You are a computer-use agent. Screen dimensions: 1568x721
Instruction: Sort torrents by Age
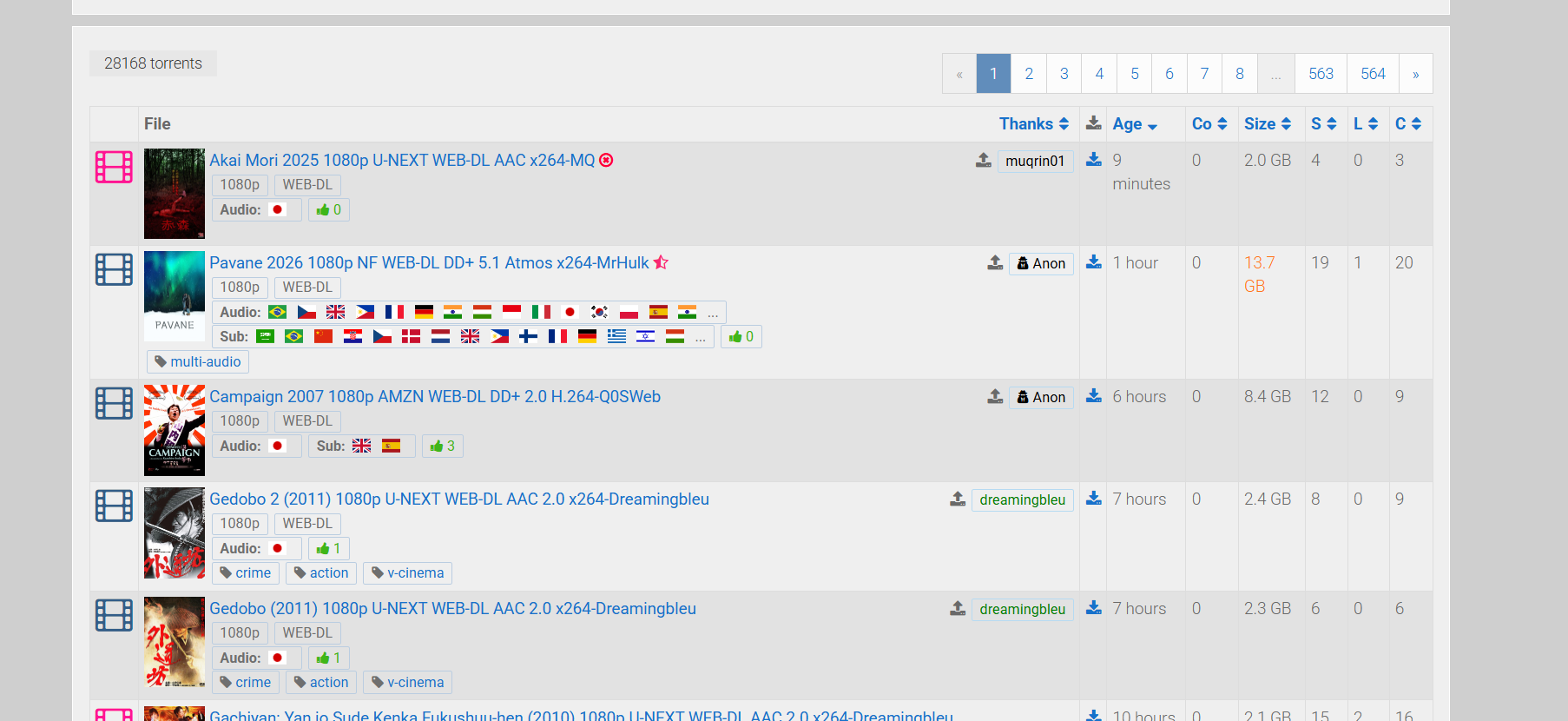pyautogui.click(x=1135, y=124)
